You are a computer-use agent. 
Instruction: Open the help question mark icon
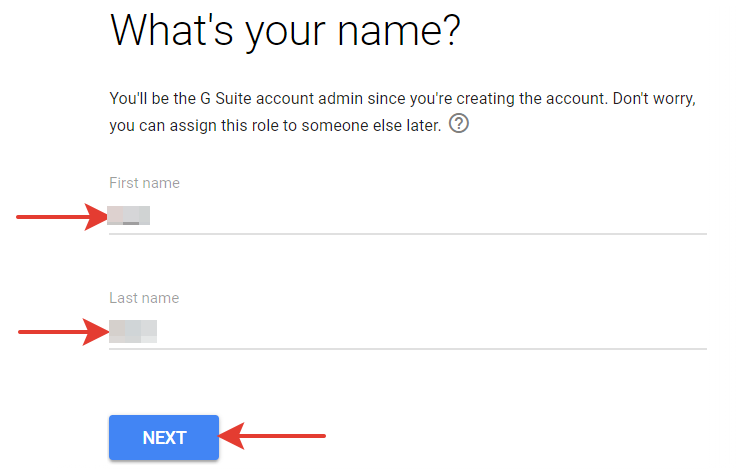pos(459,124)
